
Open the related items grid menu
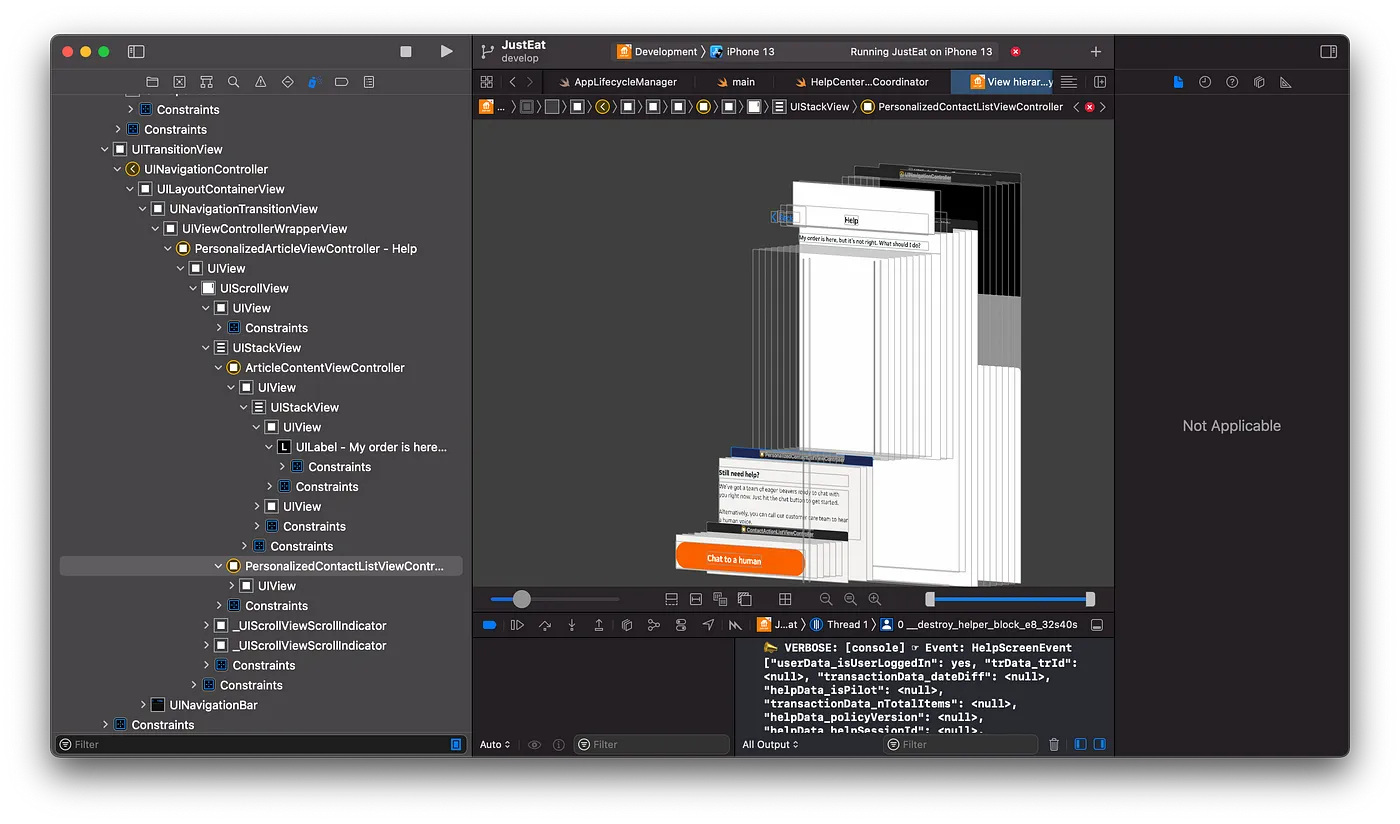pos(486,82)
